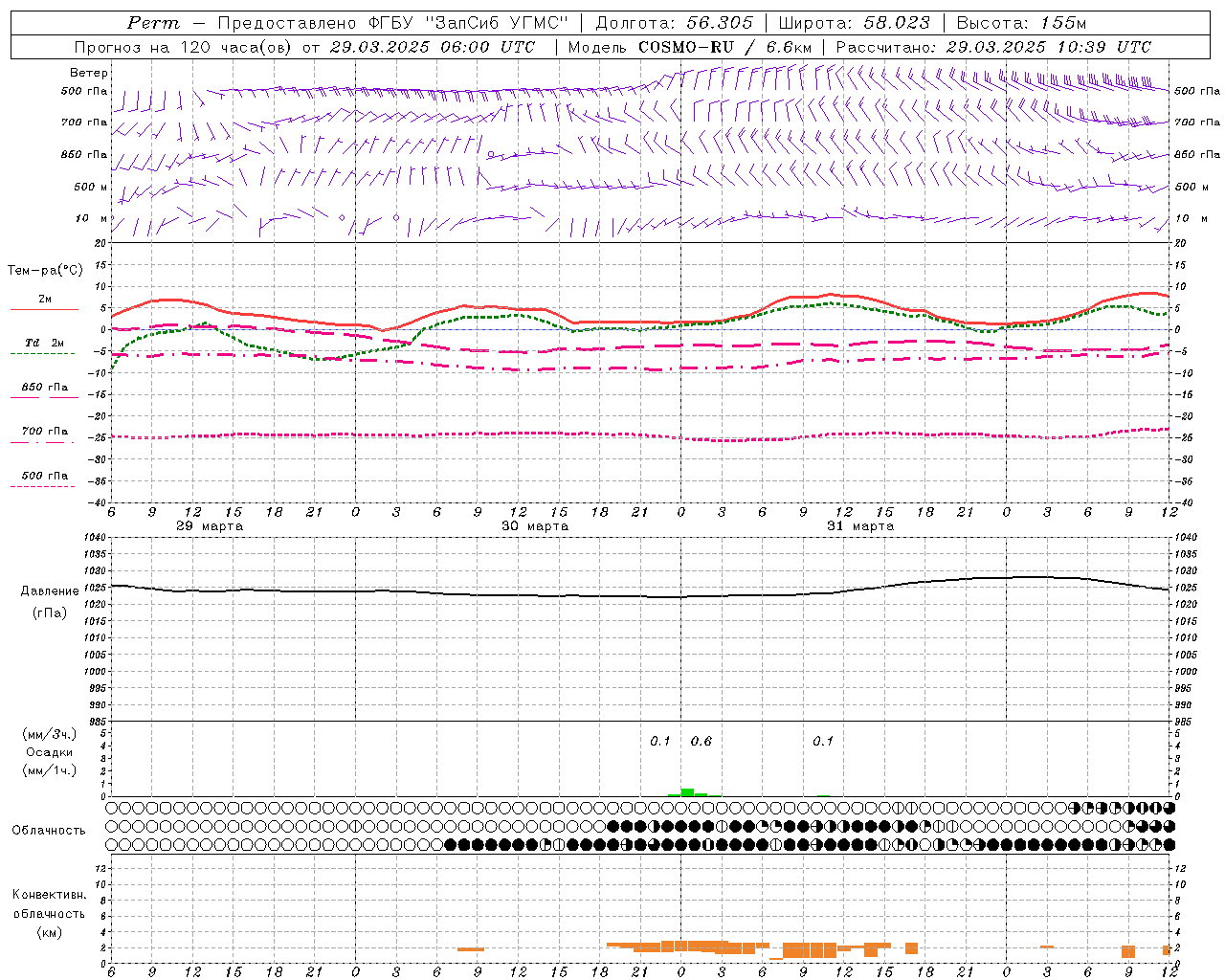Click the tallest green precipitation bar
Screen dimensions: 1225x980
pyautogui.click(x=687, y=792)
